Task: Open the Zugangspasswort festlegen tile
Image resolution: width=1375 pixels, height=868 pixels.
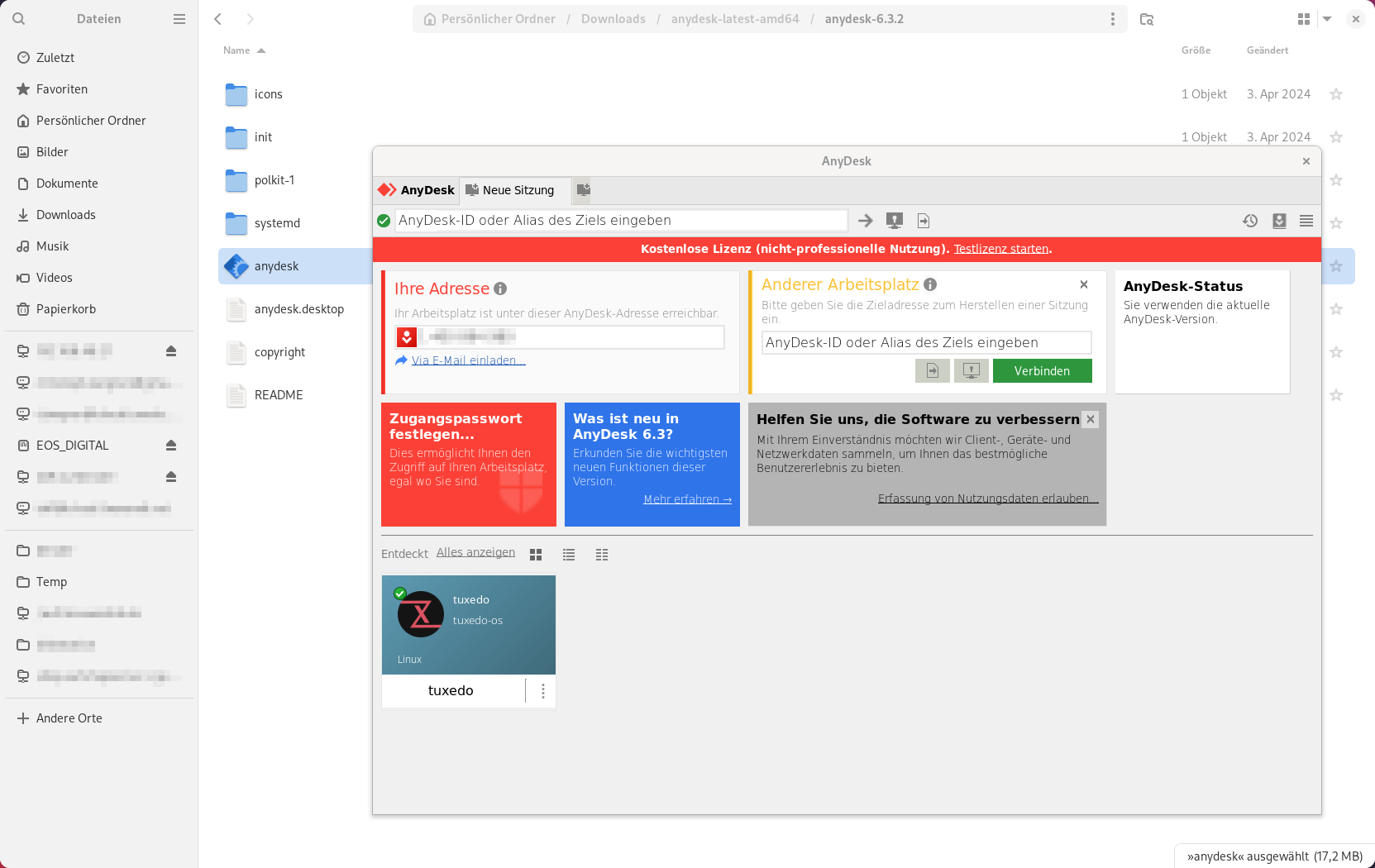Action: 469,465
